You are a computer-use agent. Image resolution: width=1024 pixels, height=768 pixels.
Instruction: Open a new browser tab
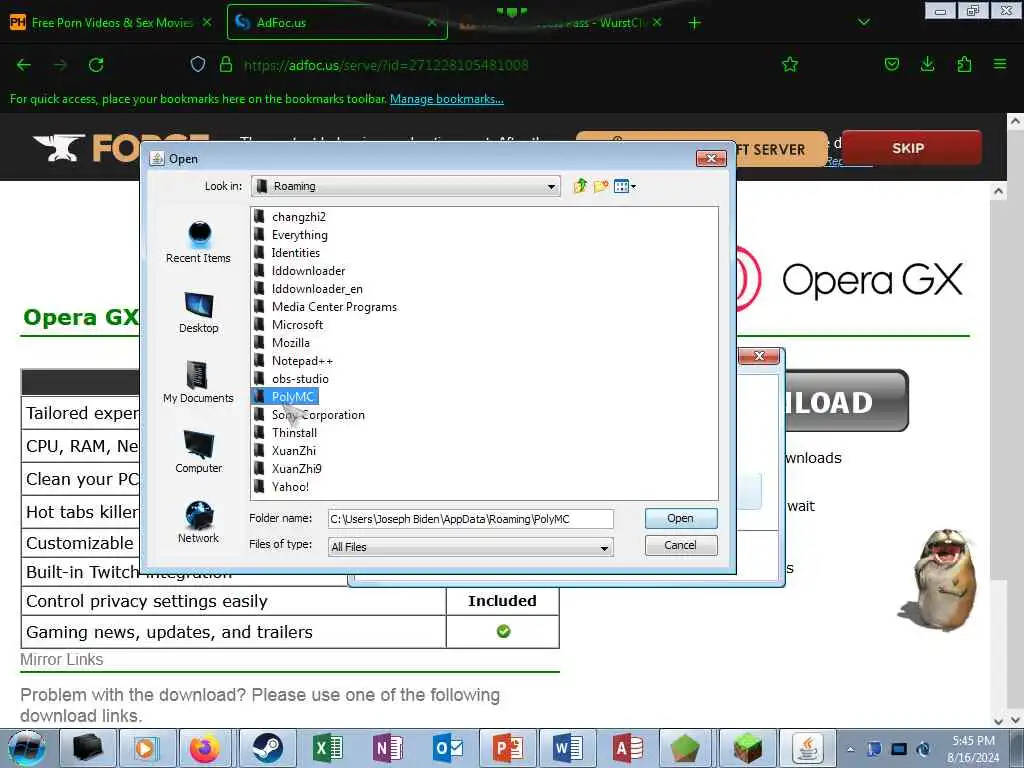694,23
